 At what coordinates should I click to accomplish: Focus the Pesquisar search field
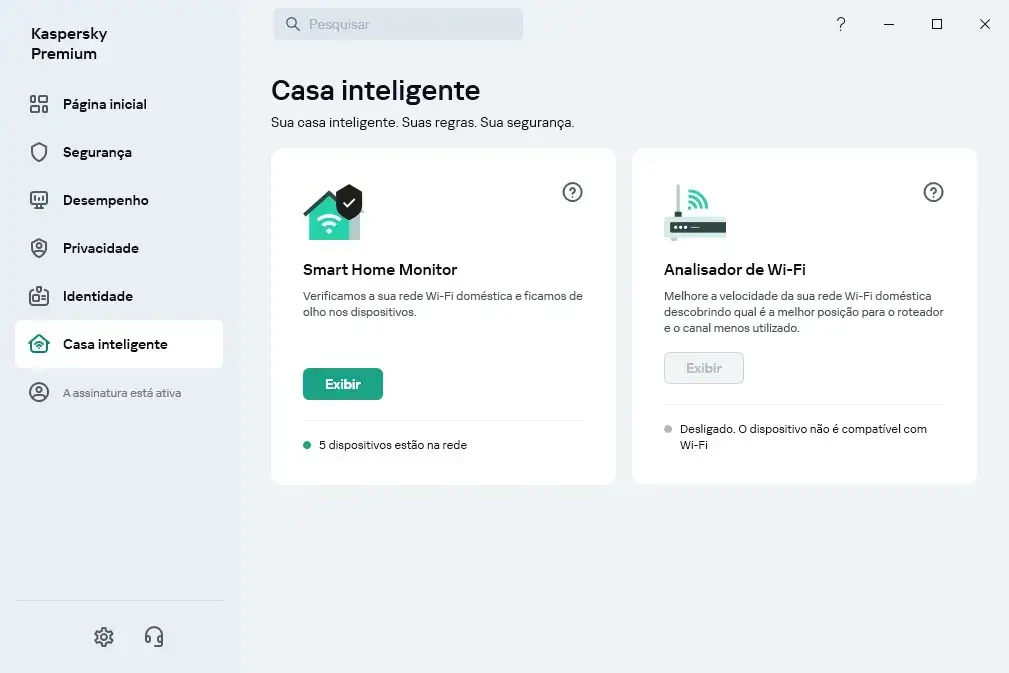pos(410,24)
